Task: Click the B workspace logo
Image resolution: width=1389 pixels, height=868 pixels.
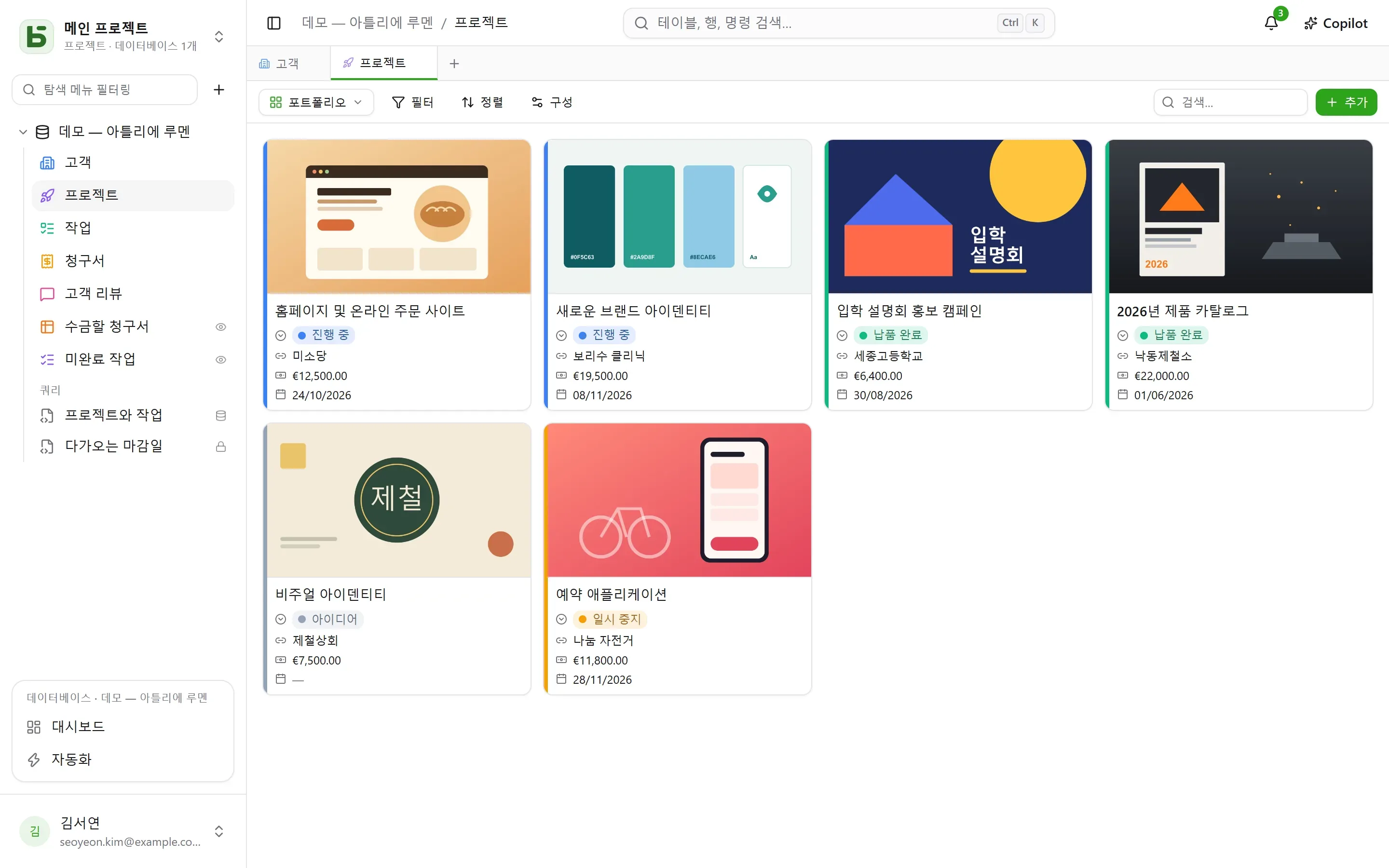Action: [37, 36]
